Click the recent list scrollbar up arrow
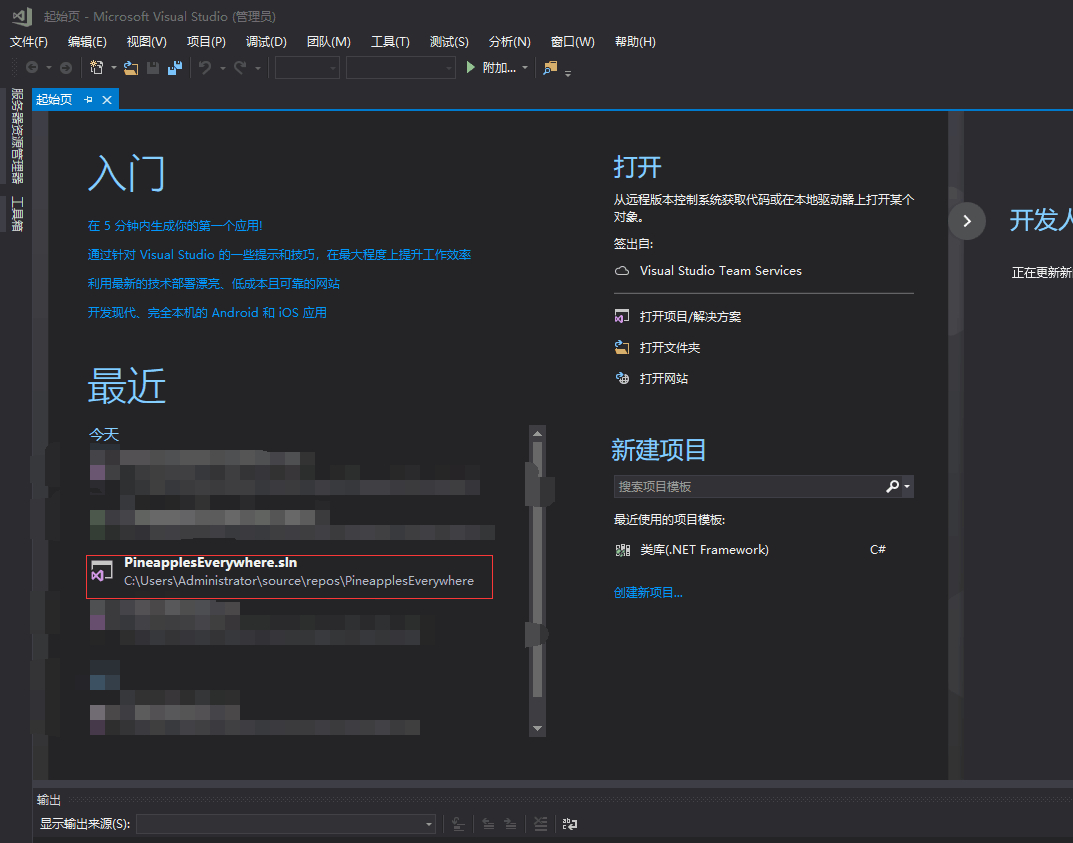Screen dimensions: 1073x843 pos(537,433)
